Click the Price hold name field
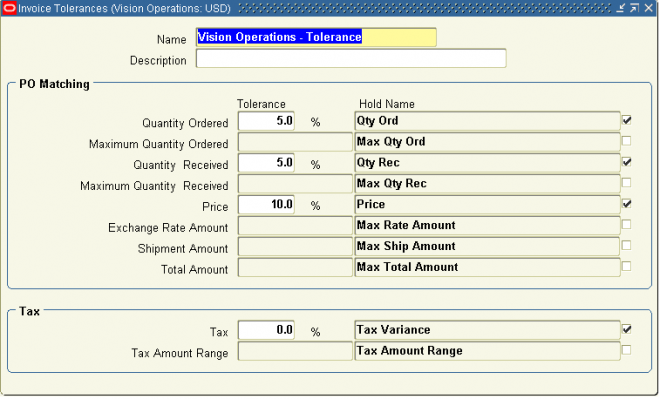Image resolution: width=660 pixels, height=399 pixels. tap(487, 205)
